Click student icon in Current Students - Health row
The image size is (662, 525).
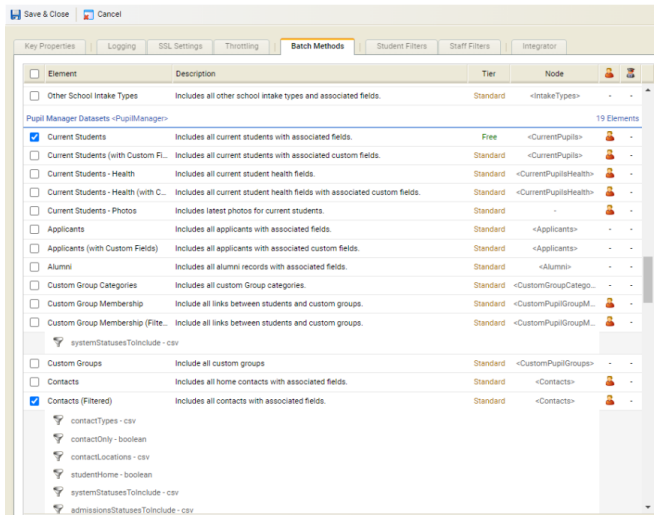pos(610,173)
